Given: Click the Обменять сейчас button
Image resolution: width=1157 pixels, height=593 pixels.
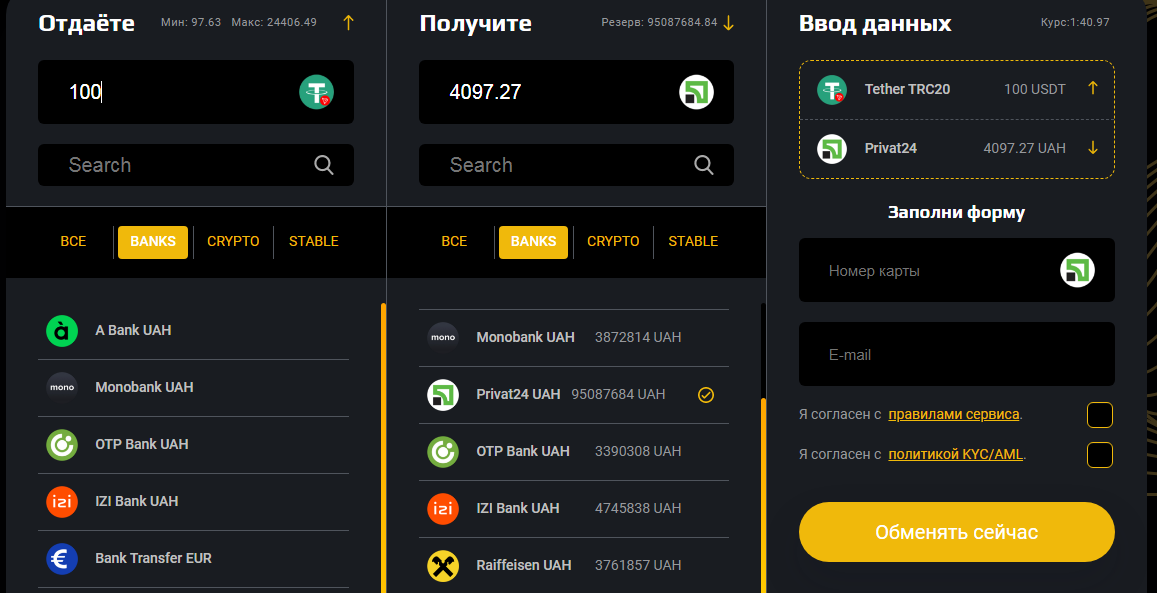Looking at the screenshot, I should point(956,532).
